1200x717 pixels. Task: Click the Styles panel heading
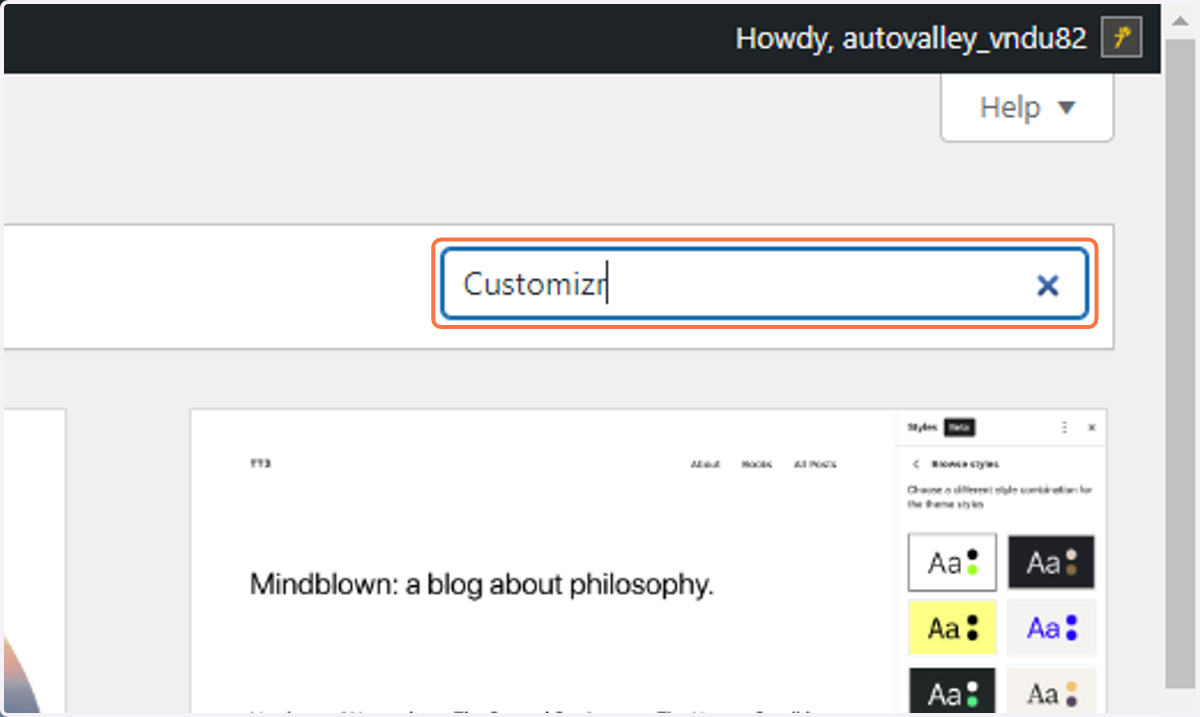923,427
